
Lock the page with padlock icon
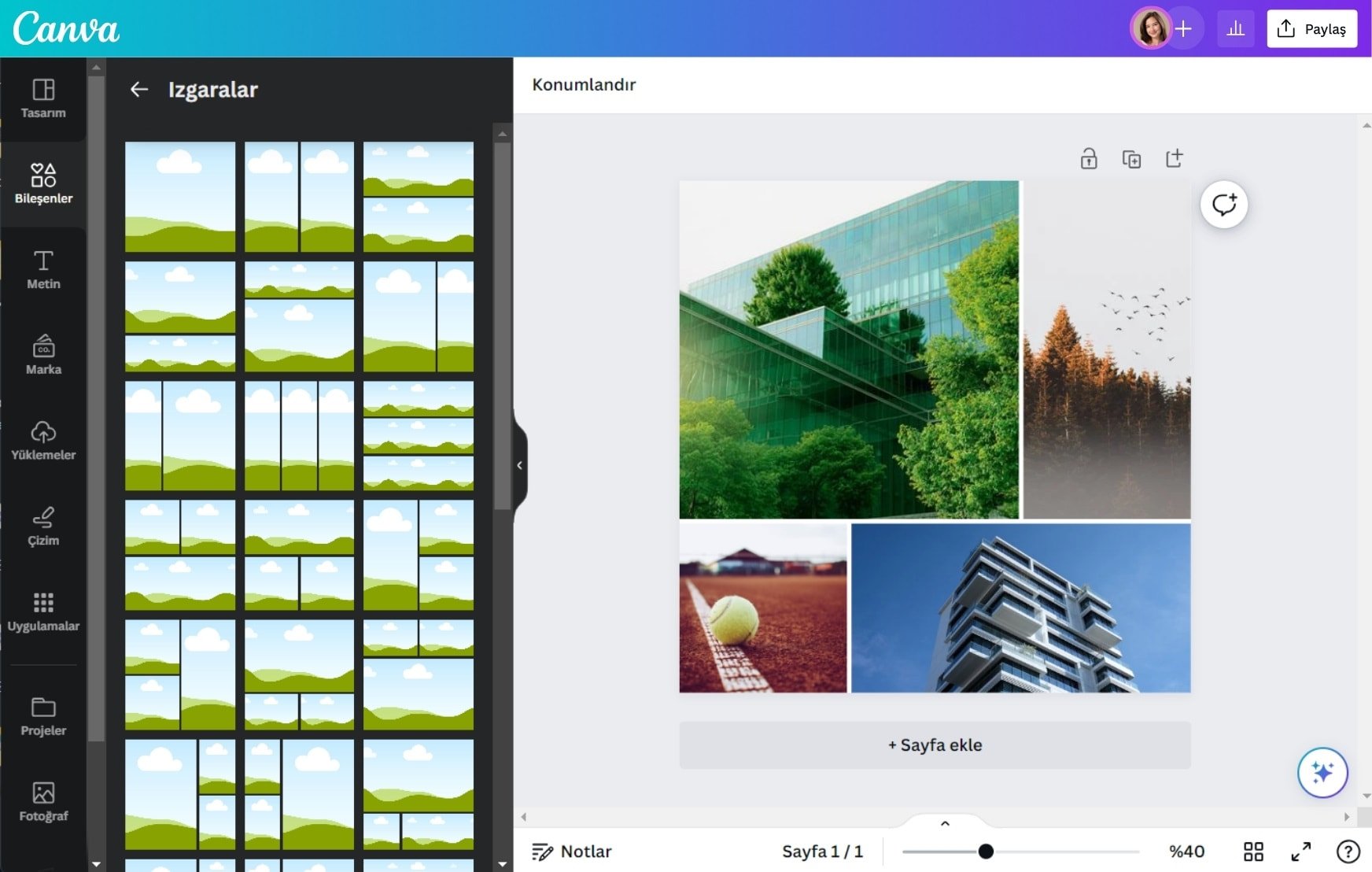tap(1089, 159)
